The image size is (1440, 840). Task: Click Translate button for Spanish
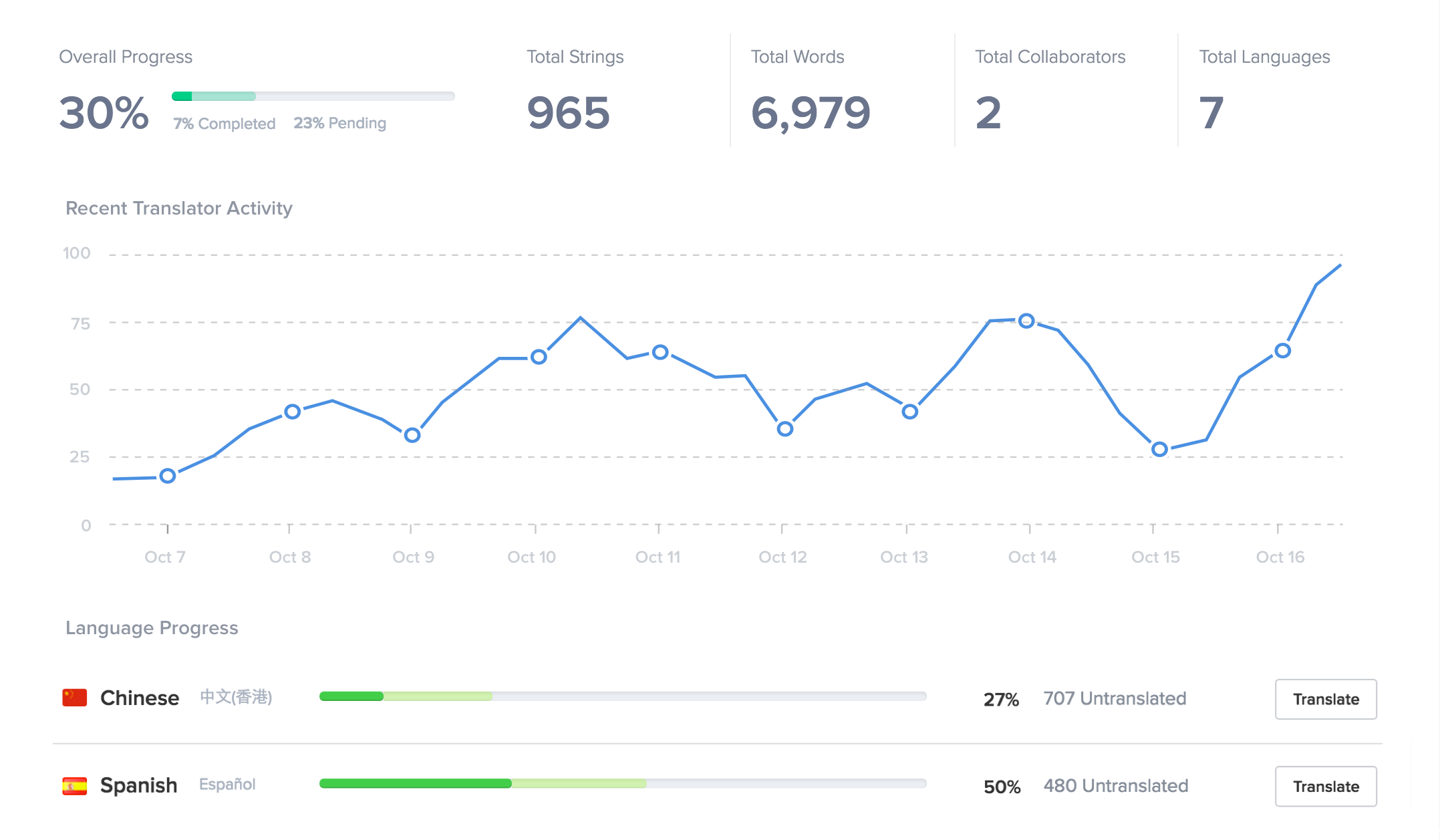(x=1325, y=787)
